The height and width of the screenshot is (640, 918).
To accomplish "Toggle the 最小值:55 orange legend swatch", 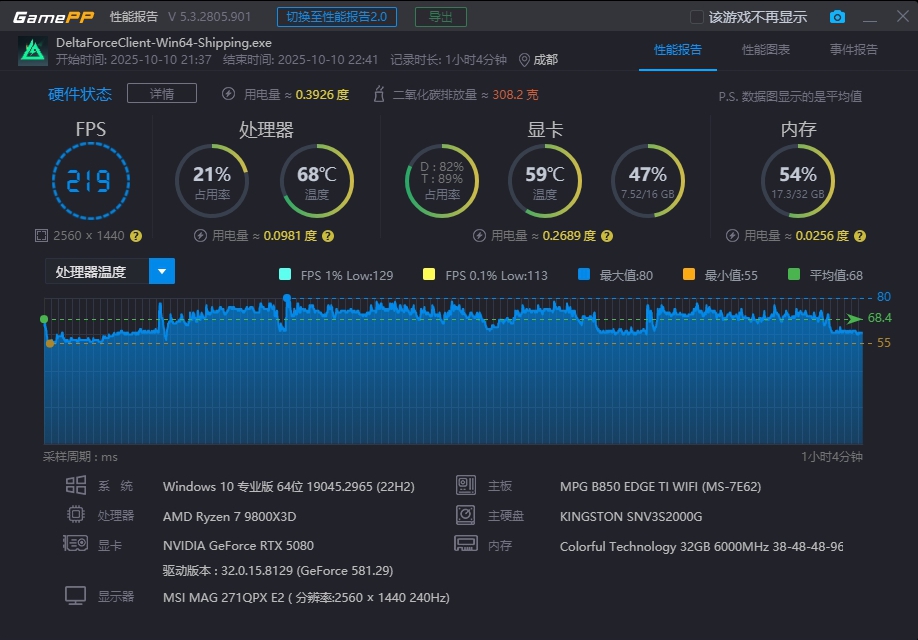I will coord(689,274).
